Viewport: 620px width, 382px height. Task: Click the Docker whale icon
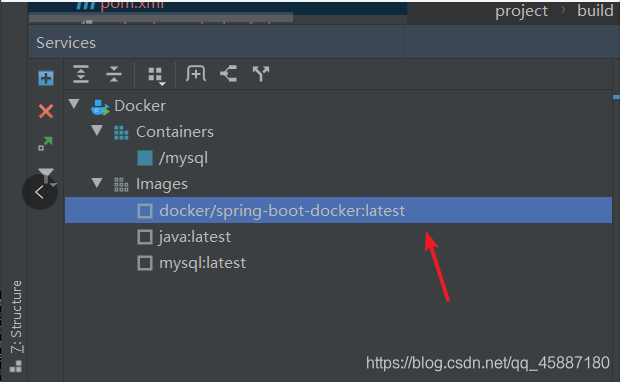(100, 107)
